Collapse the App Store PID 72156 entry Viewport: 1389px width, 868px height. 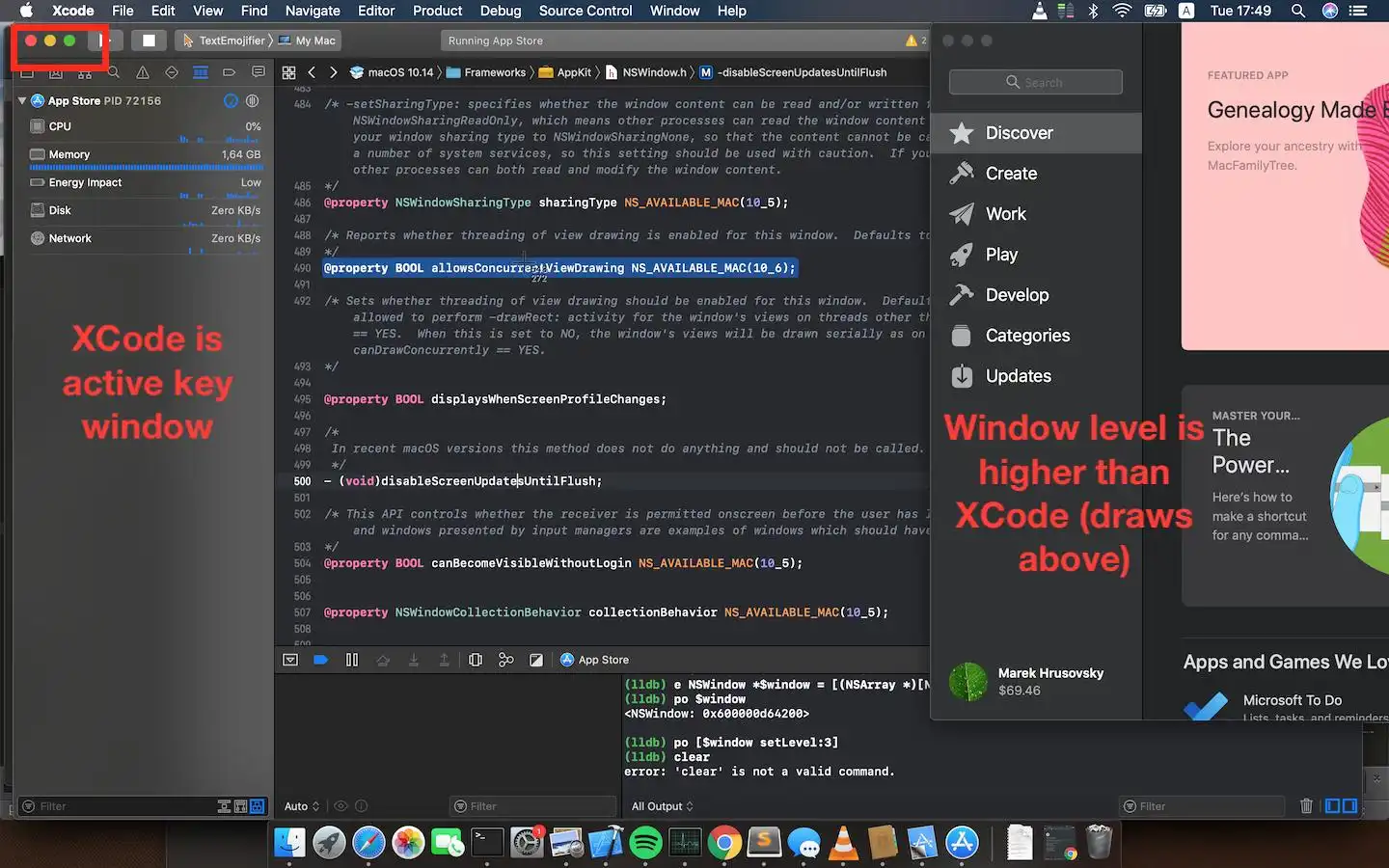pyautogui.click(x=20, y=100)
